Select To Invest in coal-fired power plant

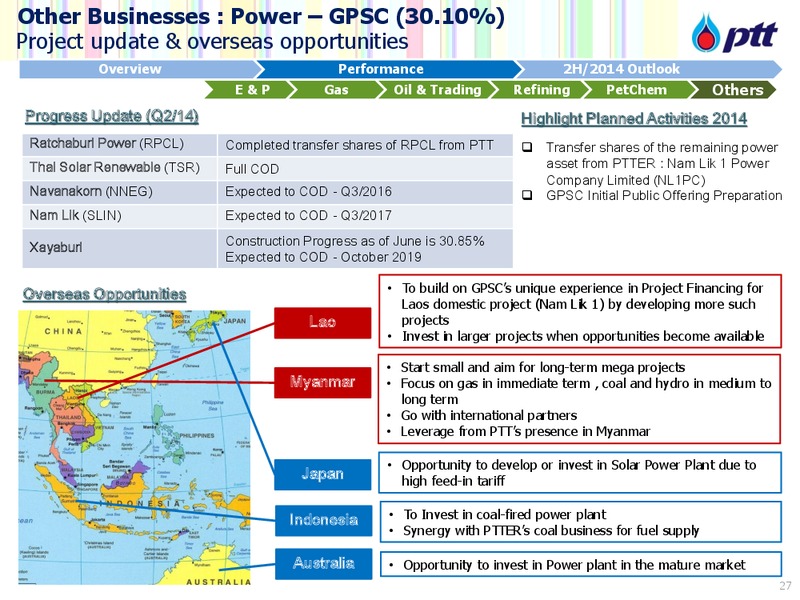coord(505,514)
